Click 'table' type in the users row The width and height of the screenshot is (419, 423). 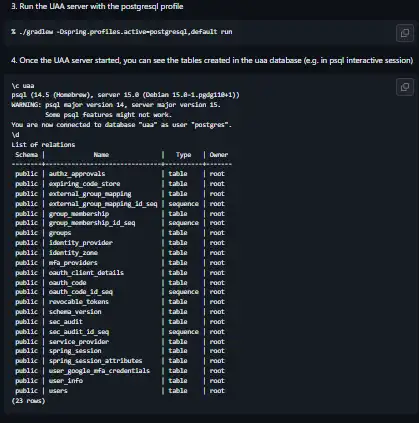coord(178,391)
